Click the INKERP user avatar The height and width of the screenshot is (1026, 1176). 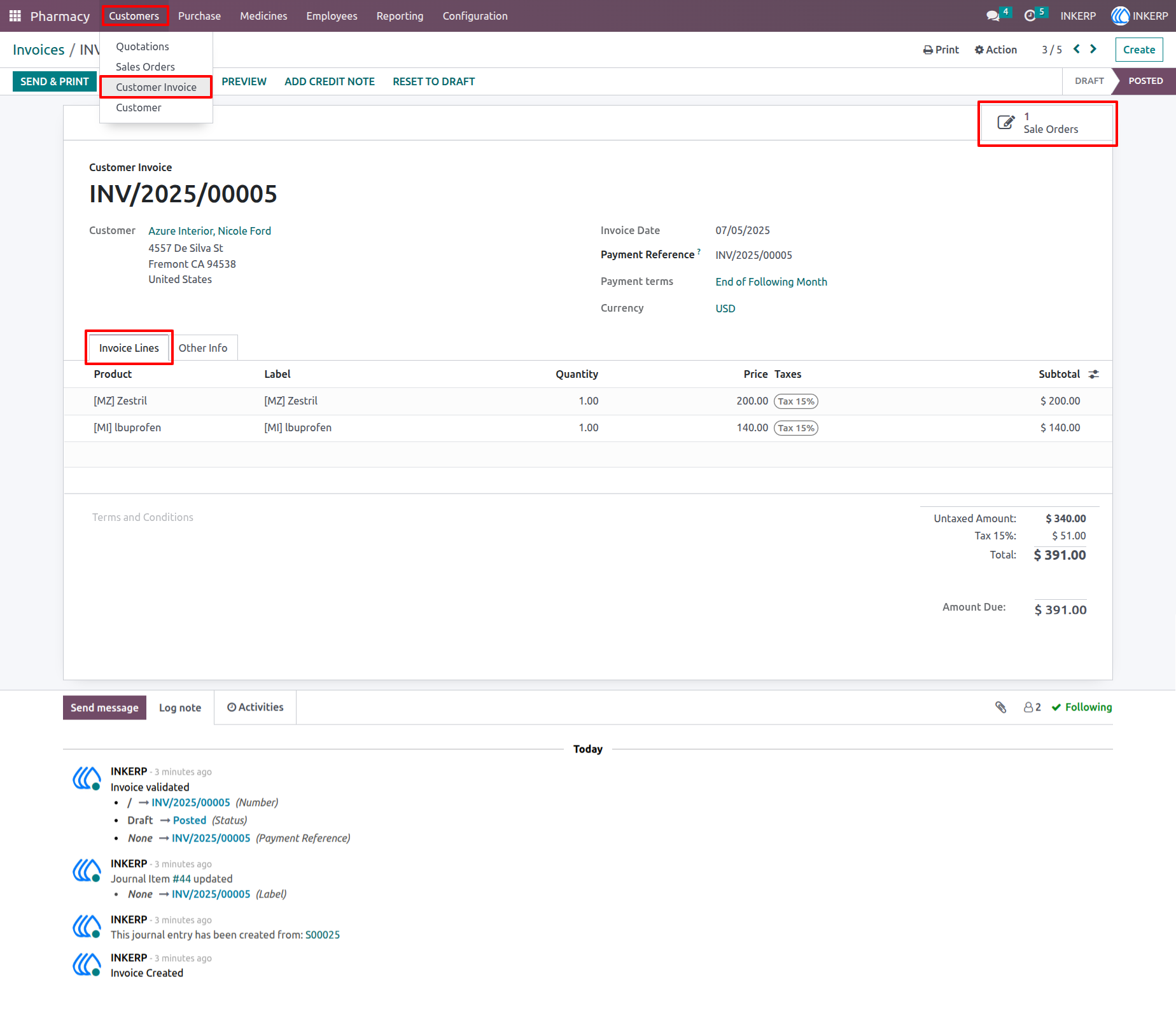tap(1120, 16)
